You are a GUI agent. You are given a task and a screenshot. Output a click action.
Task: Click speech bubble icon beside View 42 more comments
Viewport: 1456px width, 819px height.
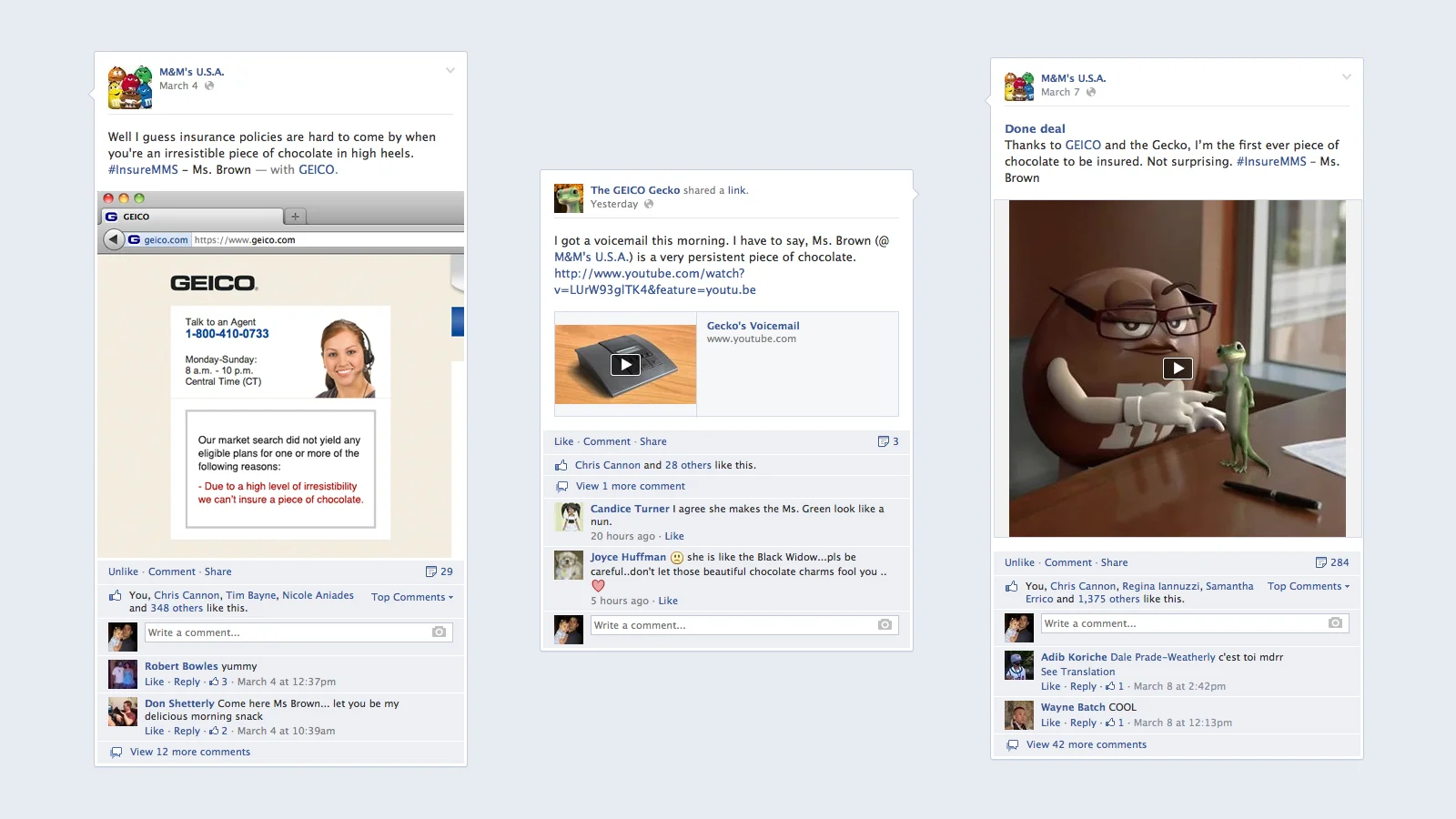click(1013, 745)
